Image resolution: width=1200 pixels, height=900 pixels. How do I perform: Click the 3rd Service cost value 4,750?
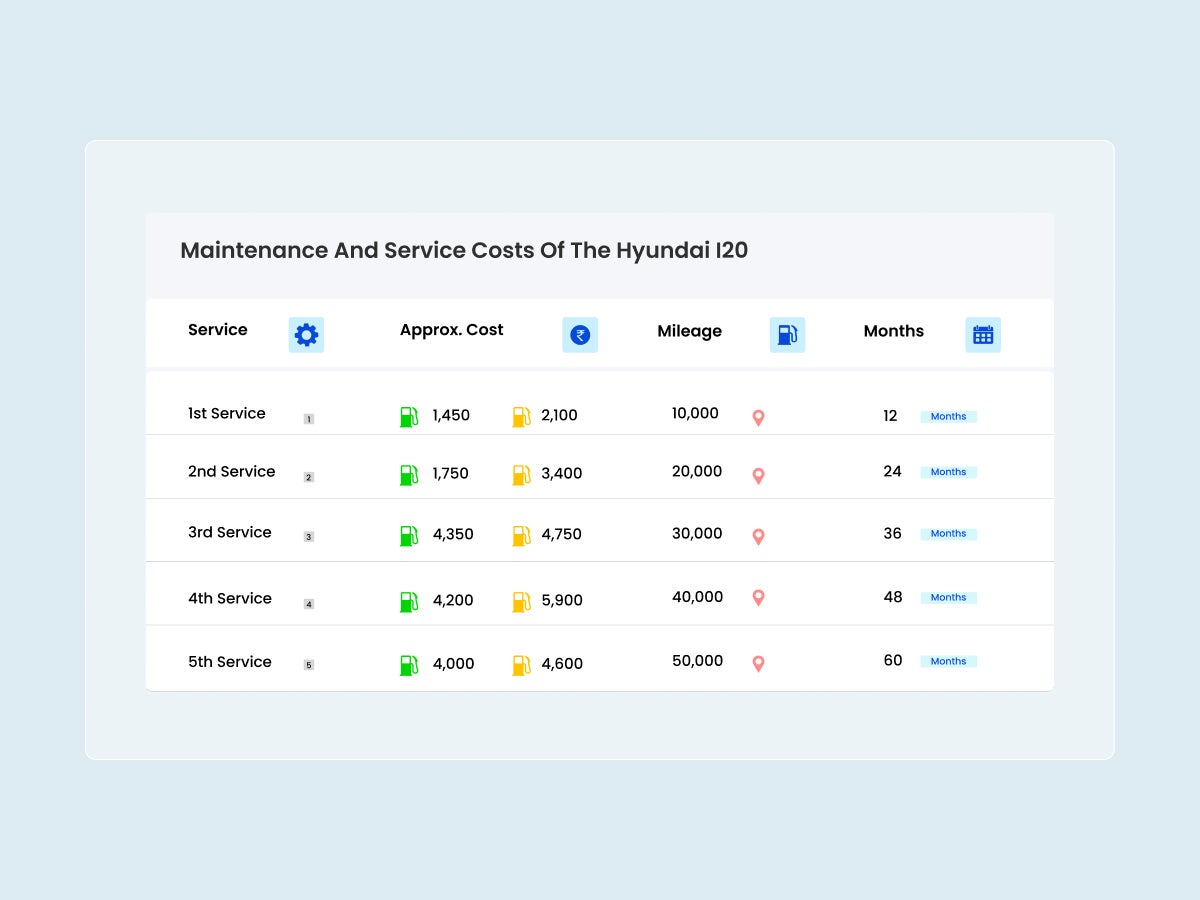(561, 534)
